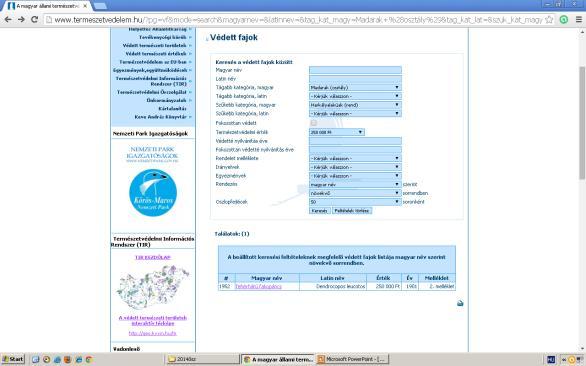Screen dimensions: 586x366
Task: Open the Természetvédelmi érték dropdown
Action: point(337,132)
